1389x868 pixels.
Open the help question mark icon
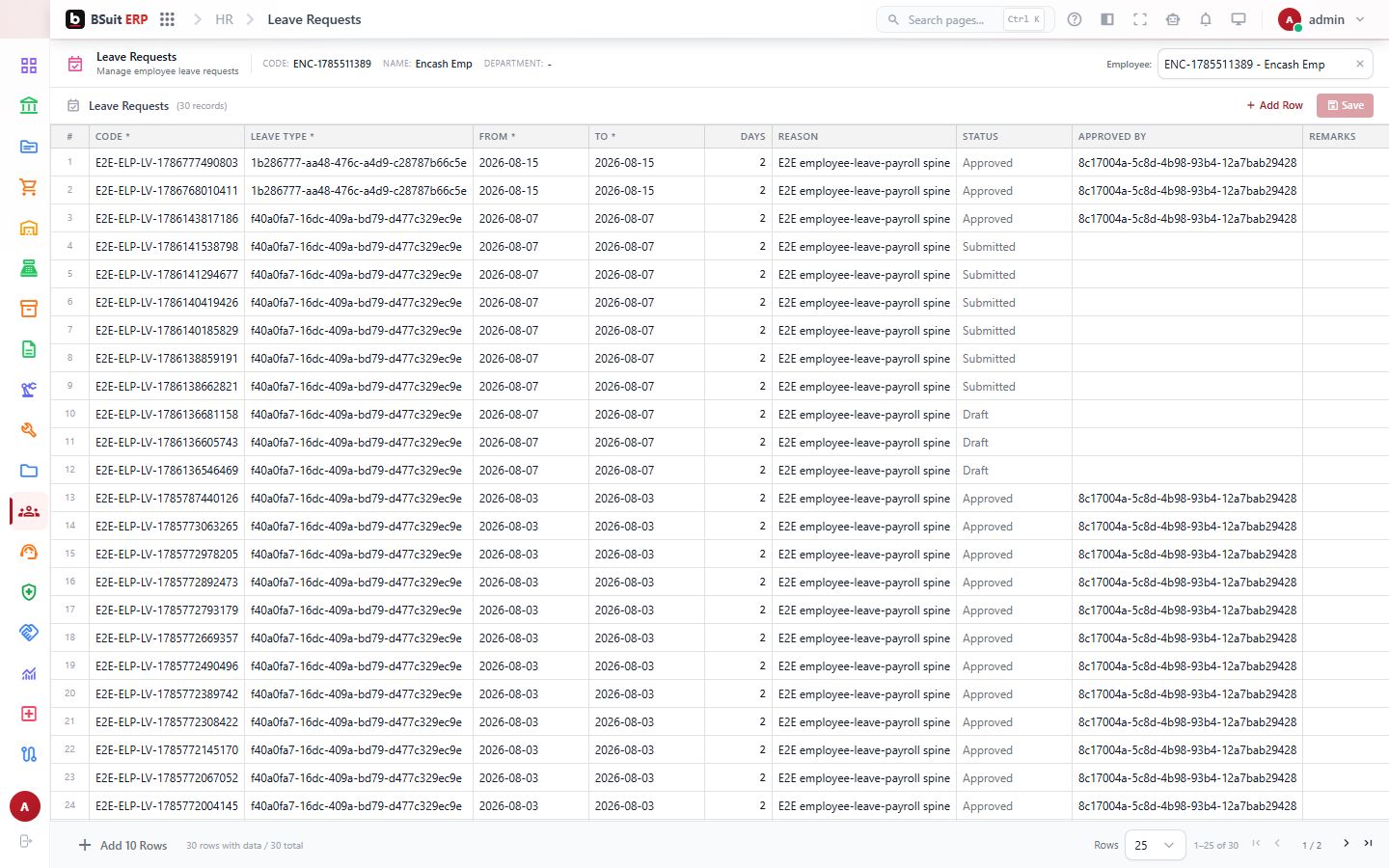tap(1075, 19)
